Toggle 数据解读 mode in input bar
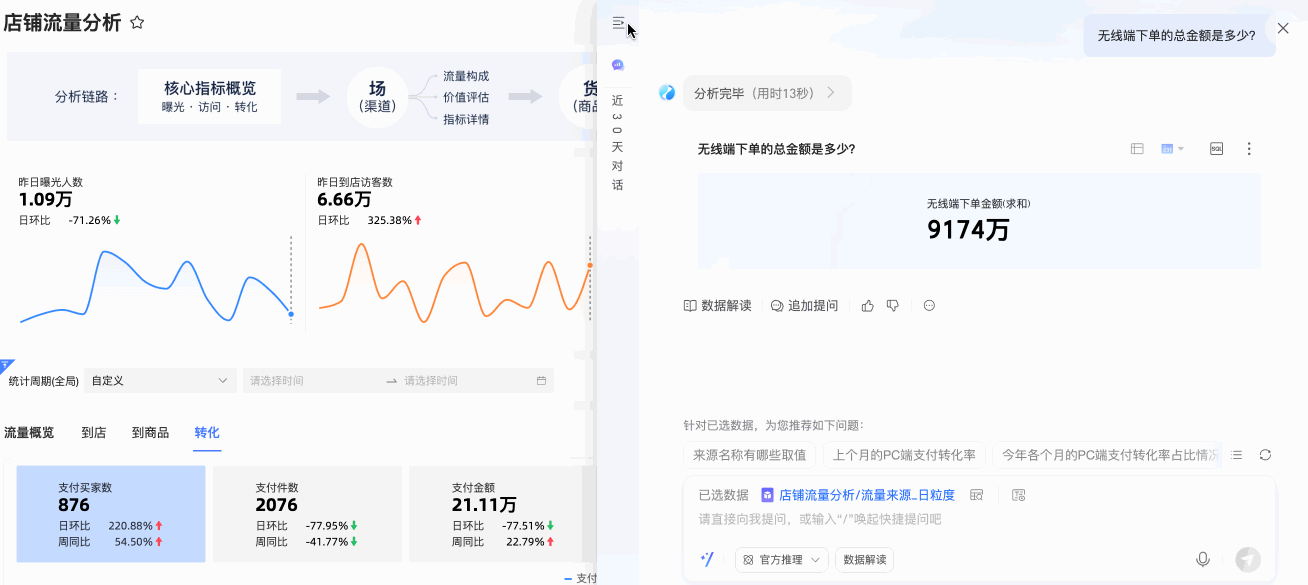The image size is (1308, 585). point(864,560)
